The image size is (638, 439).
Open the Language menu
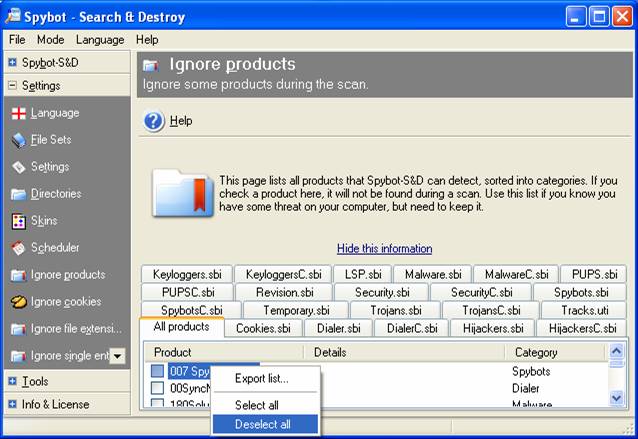click(100, 40)
